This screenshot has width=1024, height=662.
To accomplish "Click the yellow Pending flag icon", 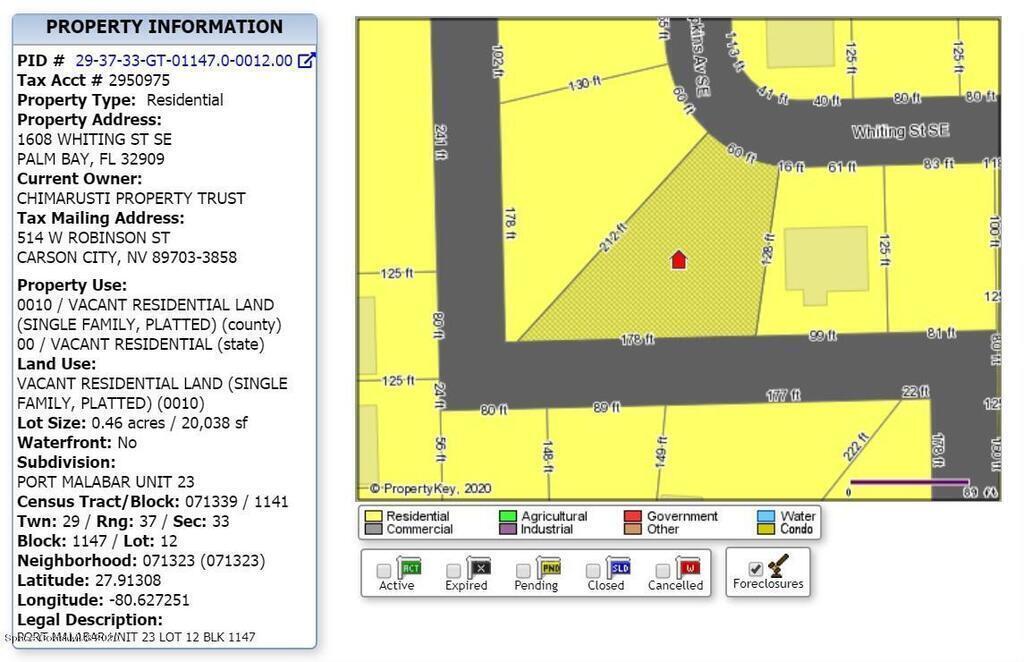I will click(x=549, y=568).
